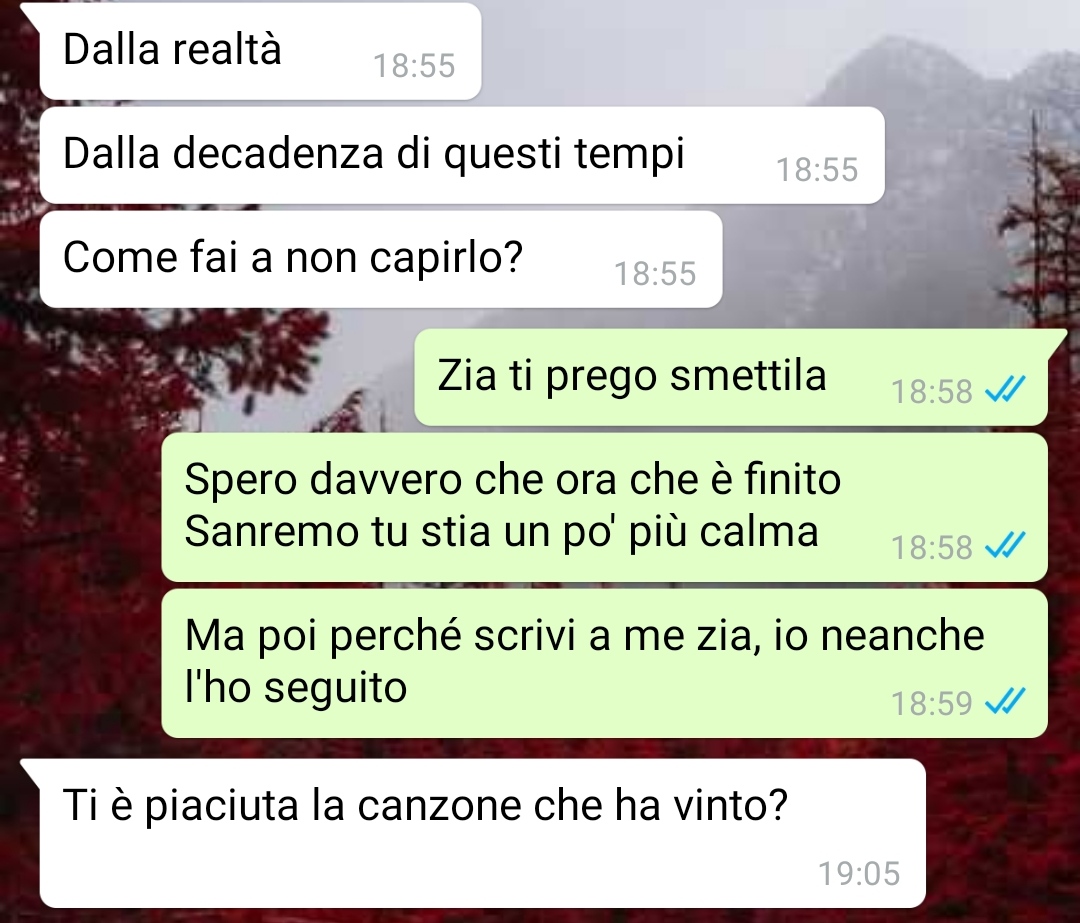Tap the 18:58 timestamp on the Sanremo message
The height and width of the screenshot is (923, 1080).
point(931,548)
